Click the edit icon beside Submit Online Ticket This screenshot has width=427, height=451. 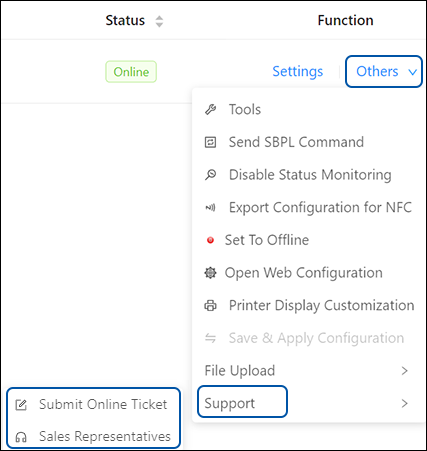pos(21,405)
